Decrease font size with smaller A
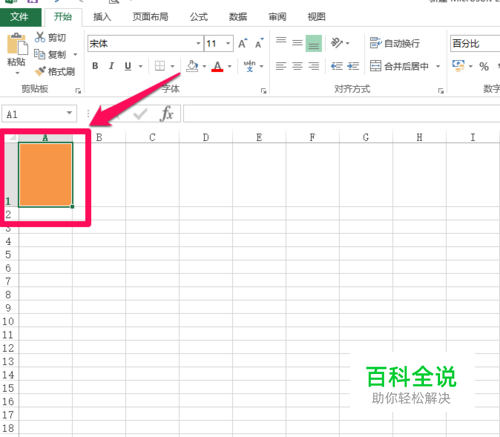 pos(259,43)
